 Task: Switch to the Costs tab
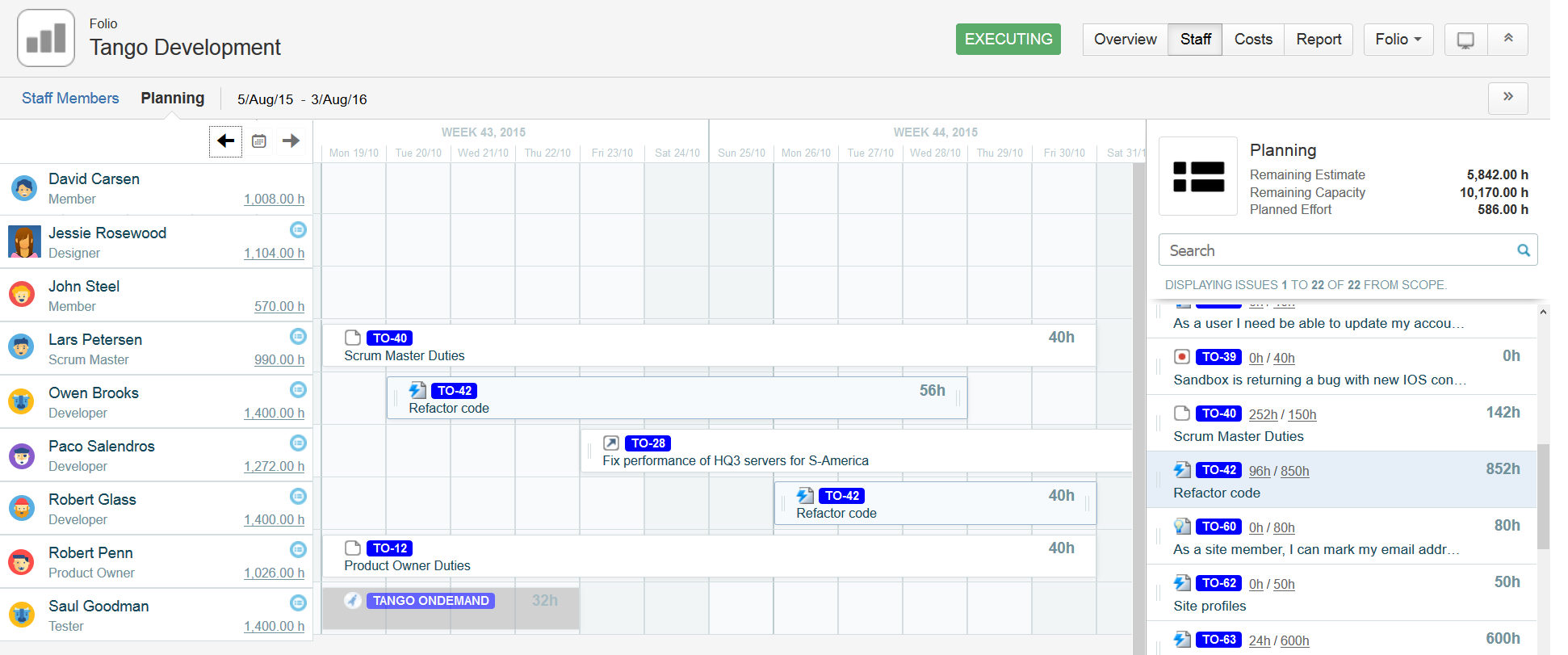(x=1252, y=40)
